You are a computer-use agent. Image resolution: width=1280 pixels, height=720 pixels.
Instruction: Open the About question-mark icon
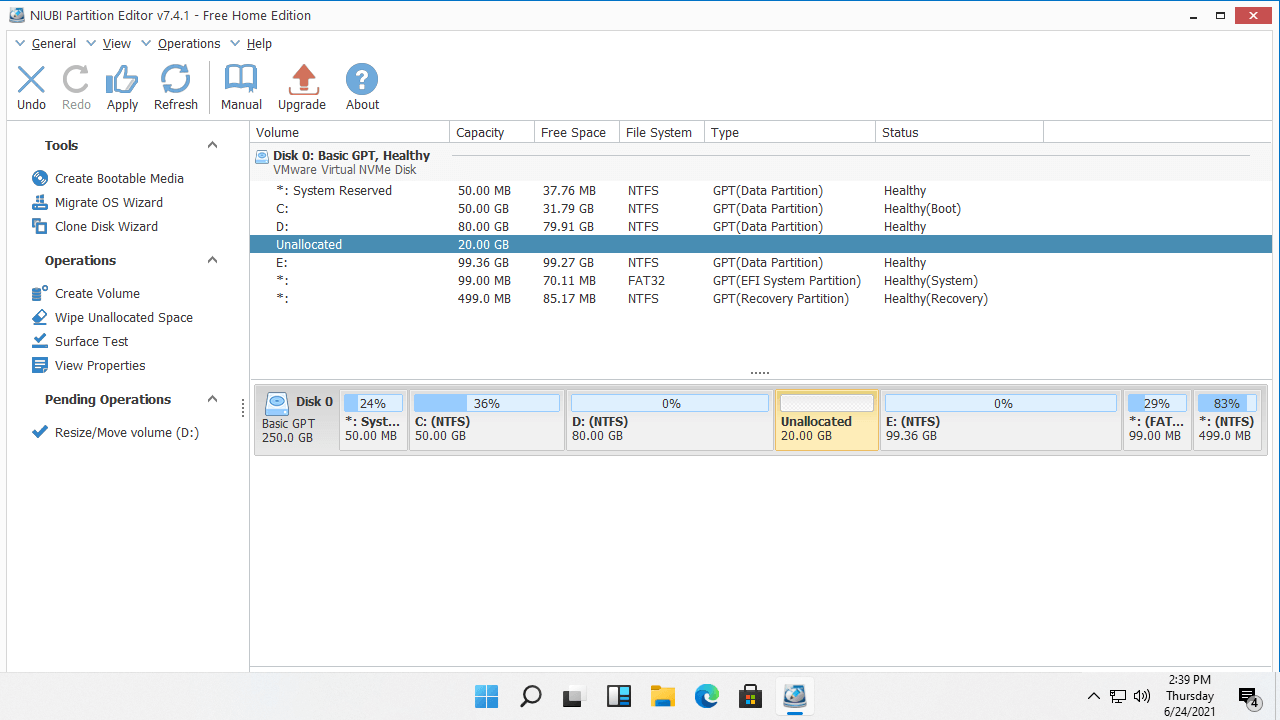[x=362, y=81]
